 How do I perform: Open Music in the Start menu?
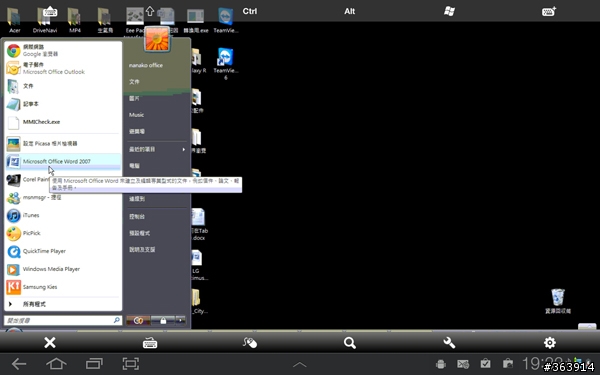click(x=136, y=115)
